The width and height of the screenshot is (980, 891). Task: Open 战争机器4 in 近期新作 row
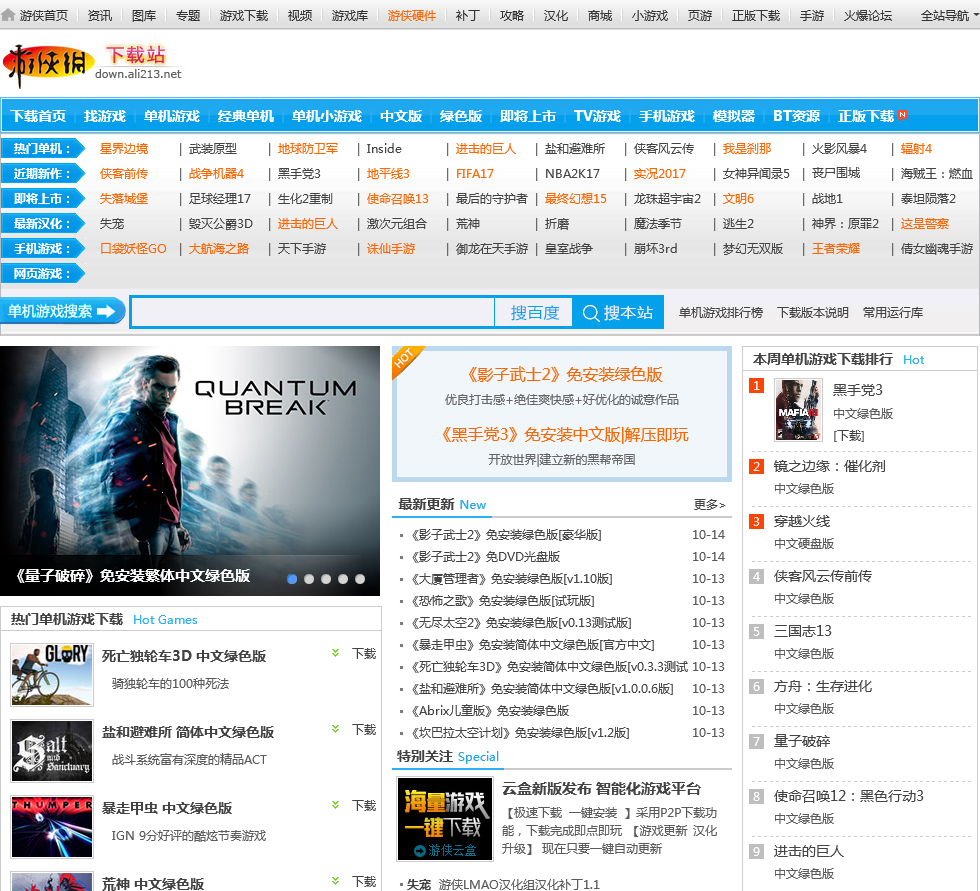pyautogui.click(x=216, y=174)
